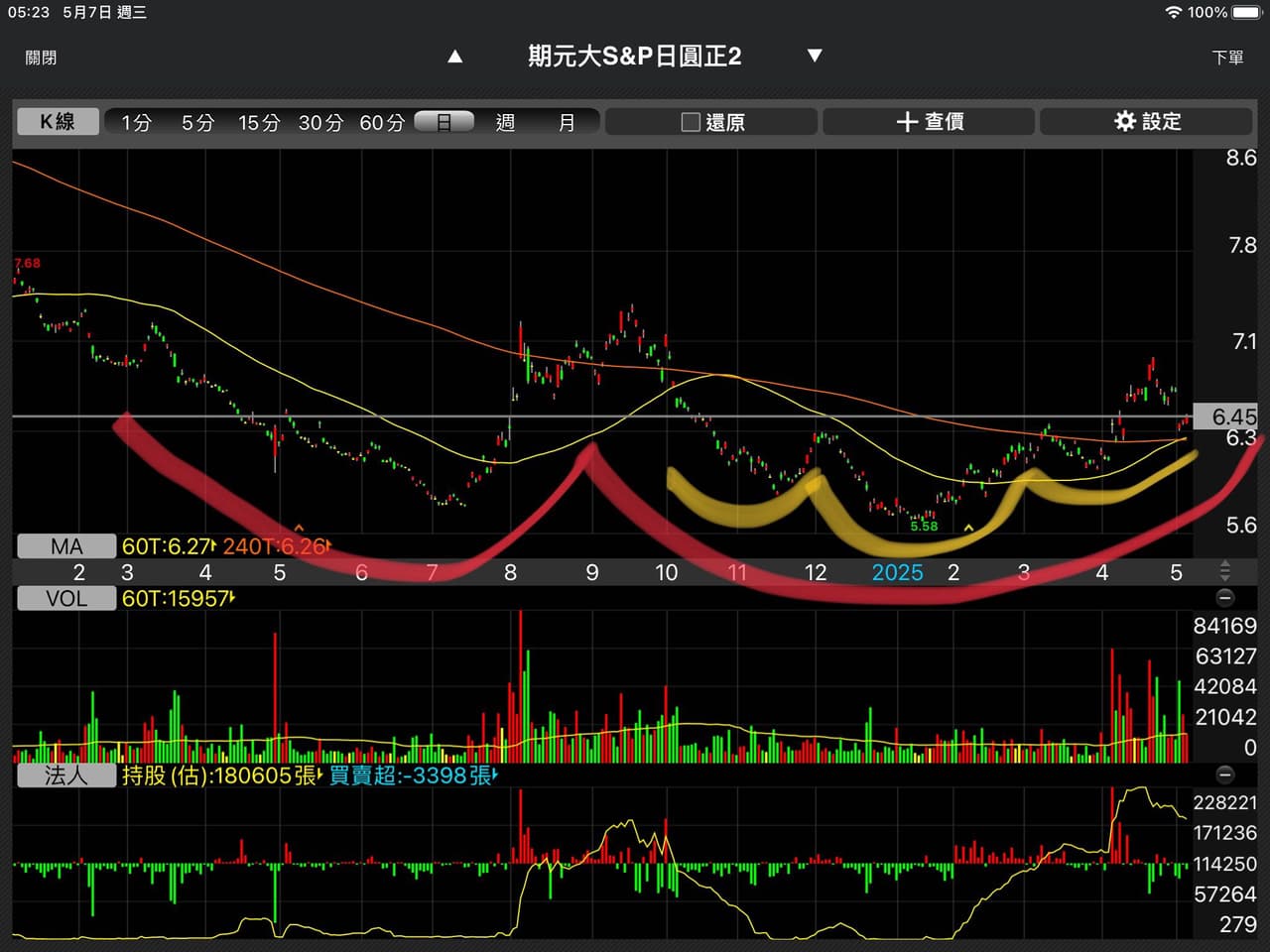Viewport: 1270px width, 952px height.
Task: Collapse the 法人 panel with minus icon
Action: coord(1224,774)
